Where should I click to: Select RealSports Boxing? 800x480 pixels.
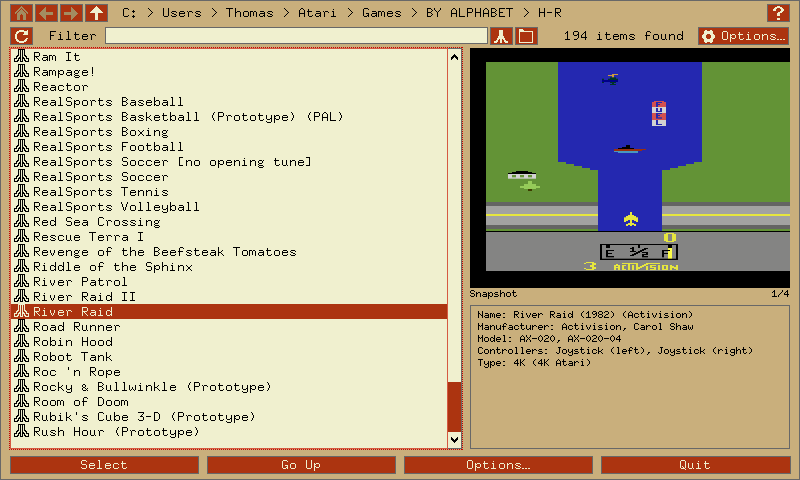point(229,132)
